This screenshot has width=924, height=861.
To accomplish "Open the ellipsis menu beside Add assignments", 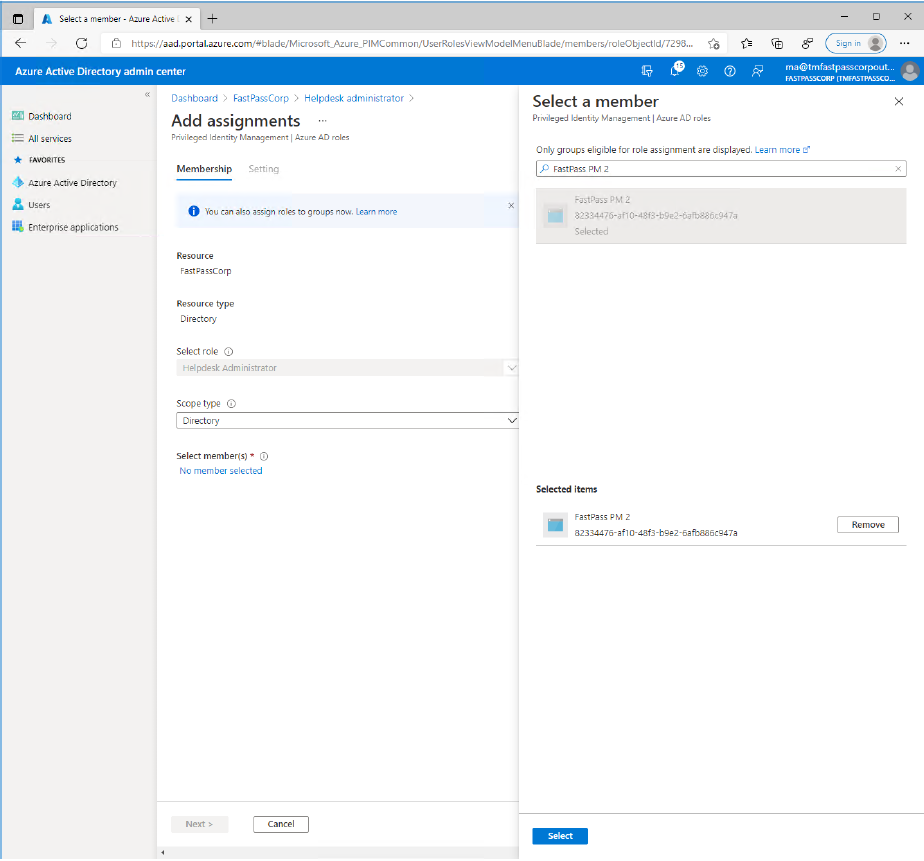I will coord(322,121).
